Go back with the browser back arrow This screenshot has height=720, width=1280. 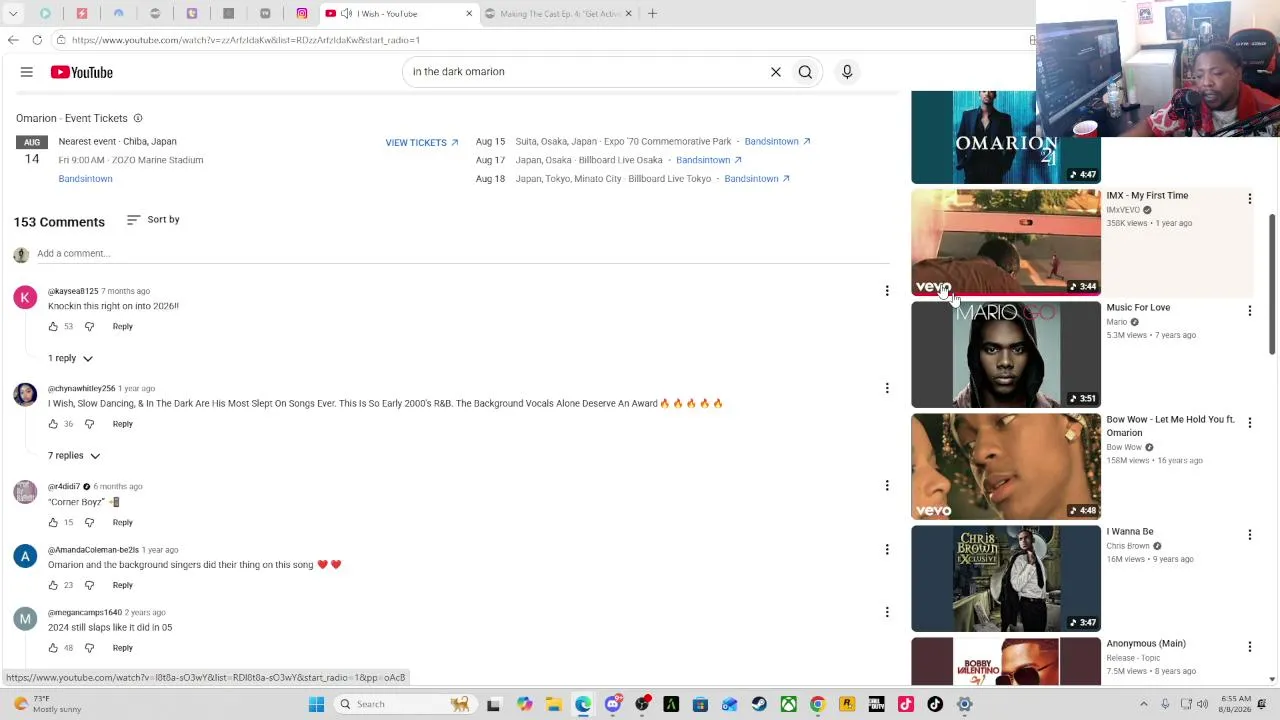[13, 40]
